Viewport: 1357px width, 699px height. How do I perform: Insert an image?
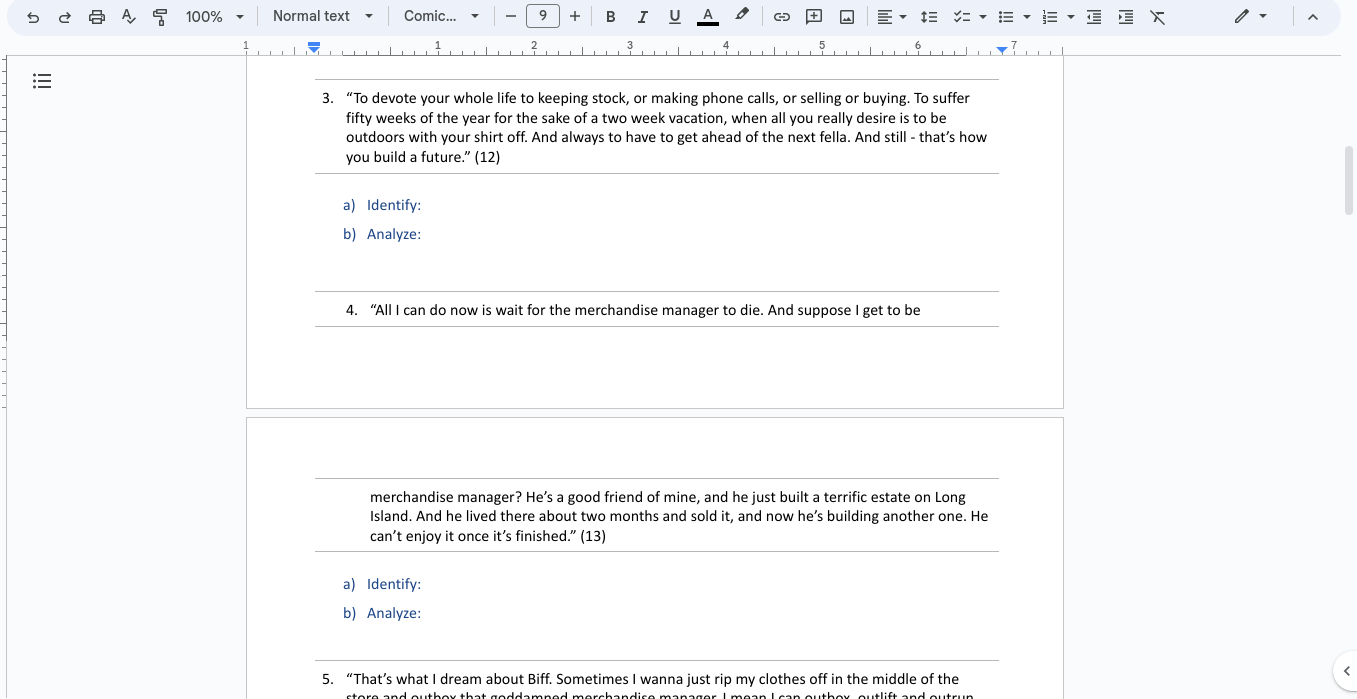[x=847, y=16]
